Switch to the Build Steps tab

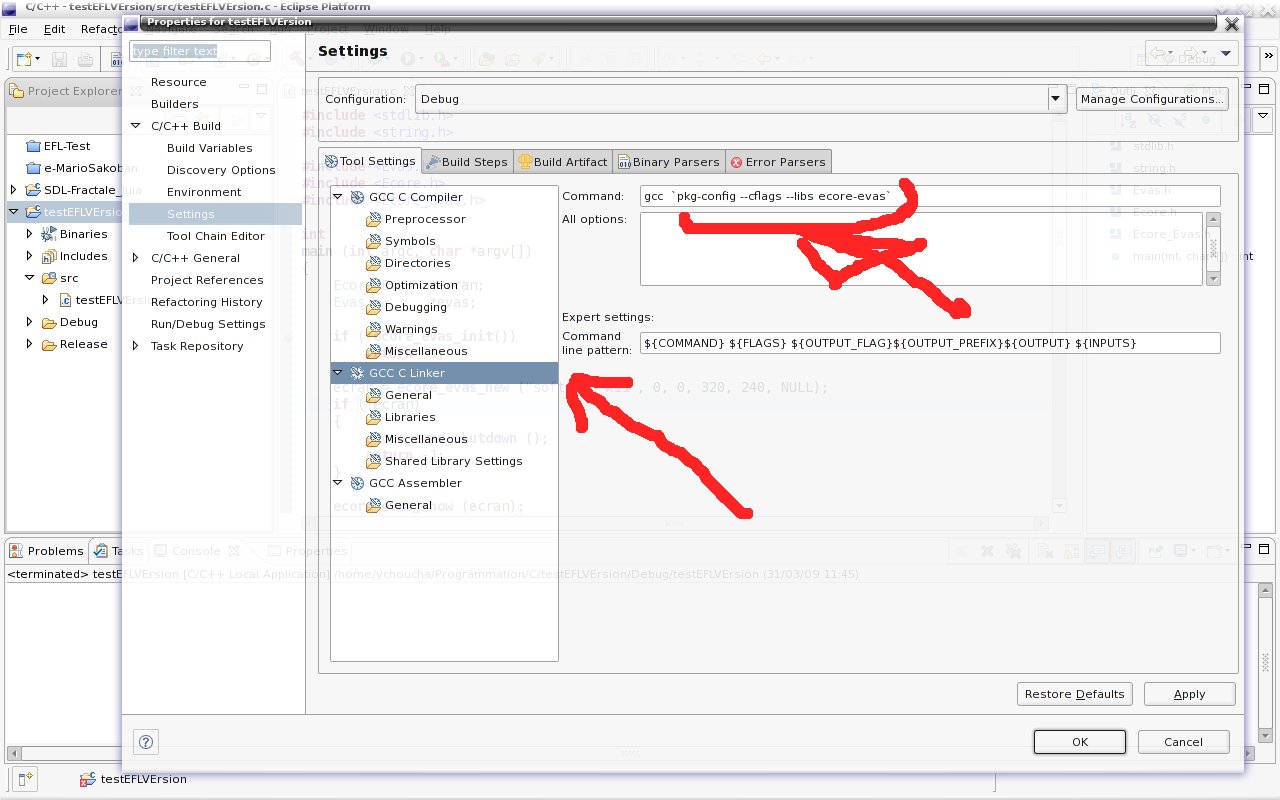467,161
